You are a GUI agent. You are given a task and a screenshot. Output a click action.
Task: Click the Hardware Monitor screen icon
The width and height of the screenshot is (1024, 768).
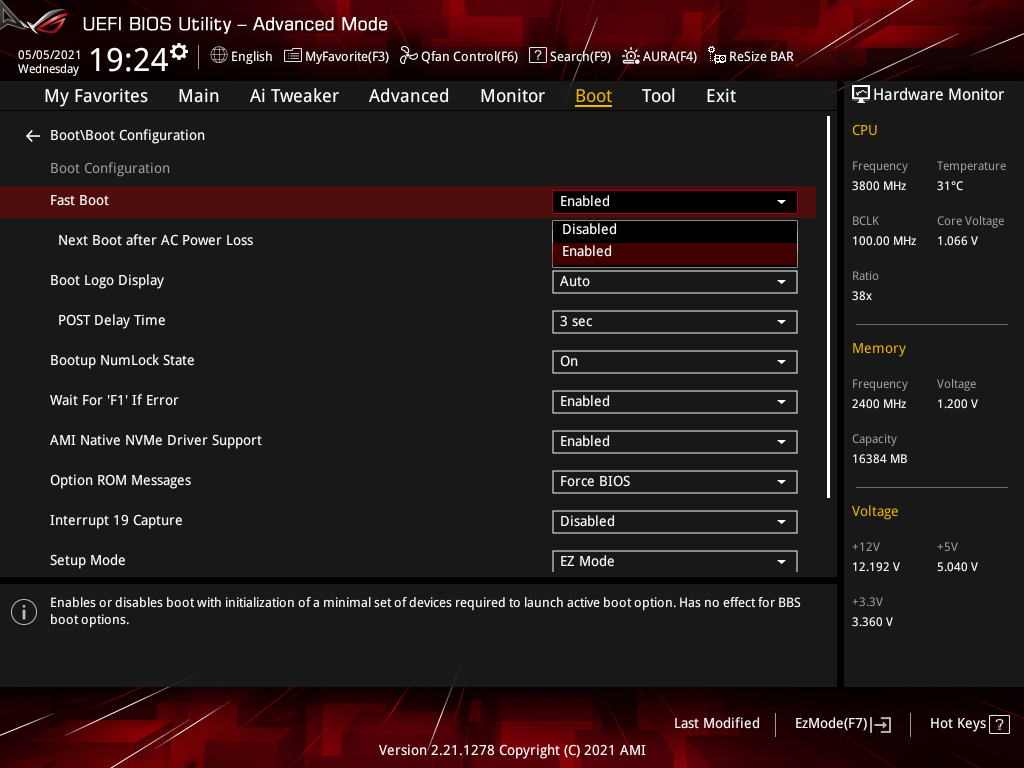point(861,95)
